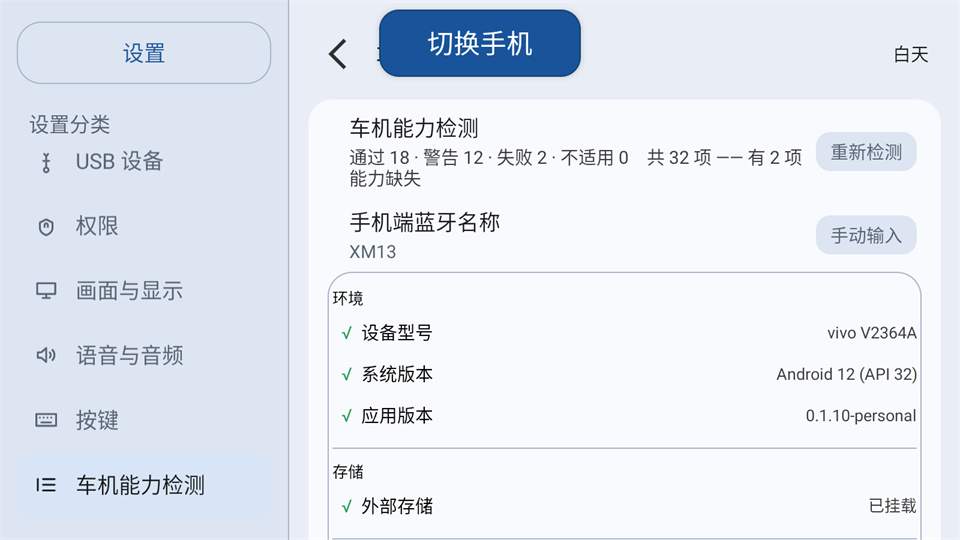Click the speaker icon for 语音与音频
Image resolution: width=960 pixels, height=540 pixels.
coord(46,355)
